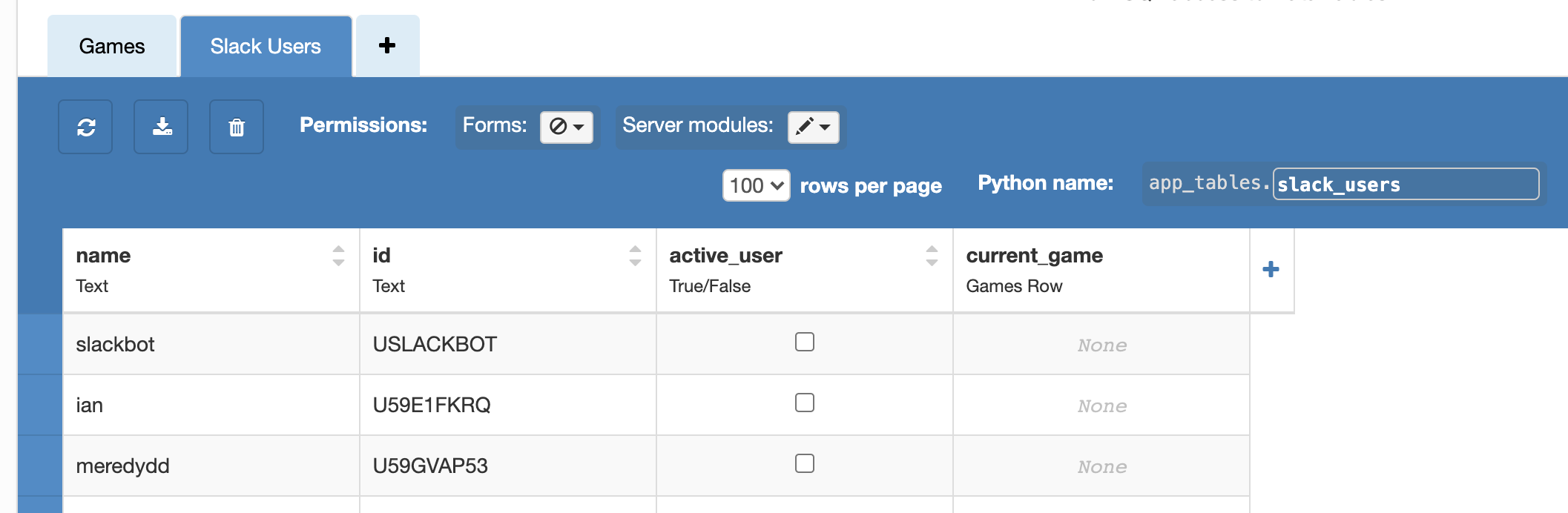
Task: Add a new column with plus icon
Action: (1271, 269)
